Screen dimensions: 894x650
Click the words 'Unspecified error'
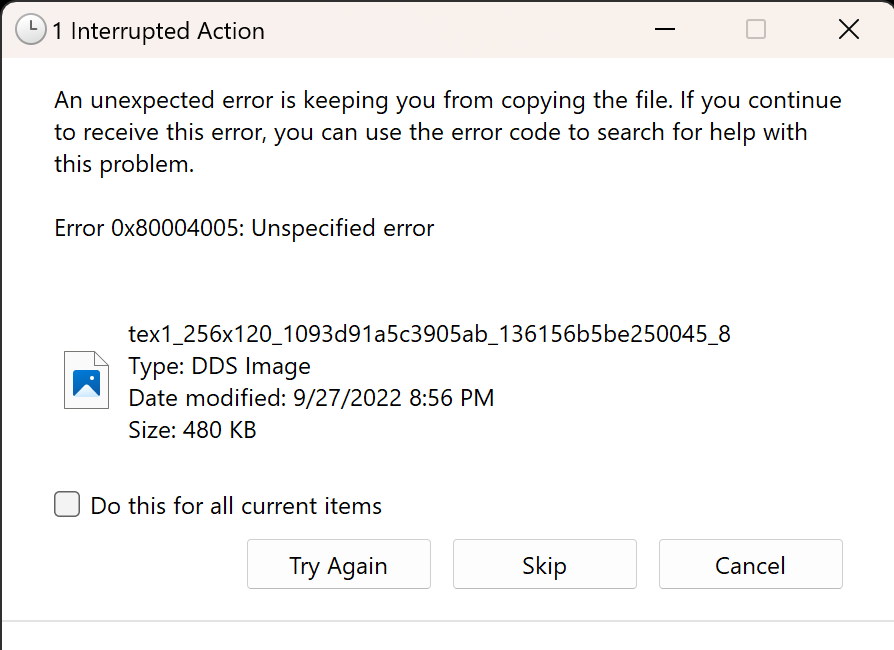coord(343,228)
